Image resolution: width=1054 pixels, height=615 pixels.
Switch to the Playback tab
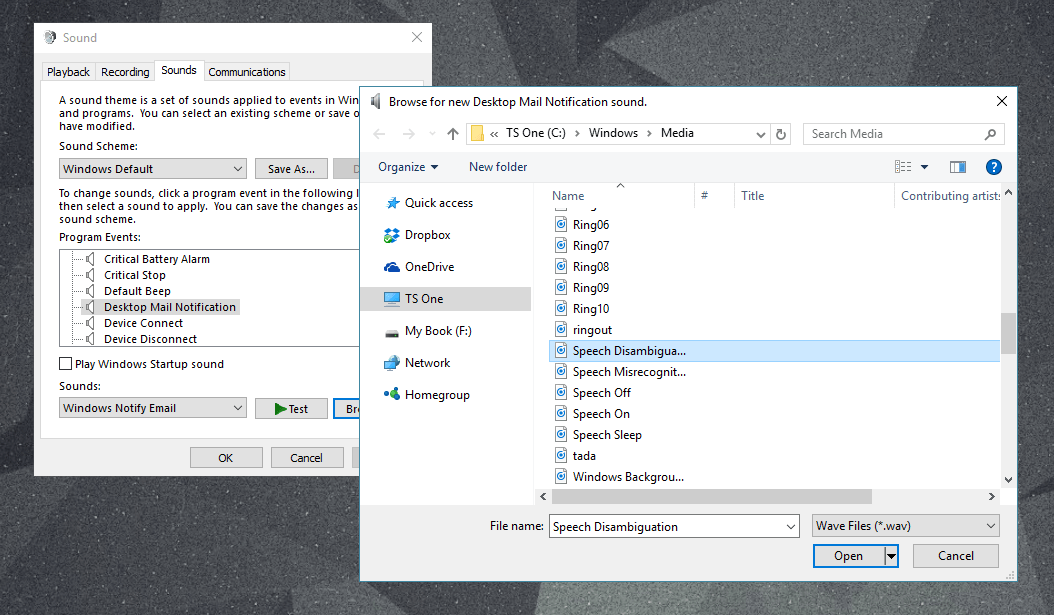tap(68, 72)
